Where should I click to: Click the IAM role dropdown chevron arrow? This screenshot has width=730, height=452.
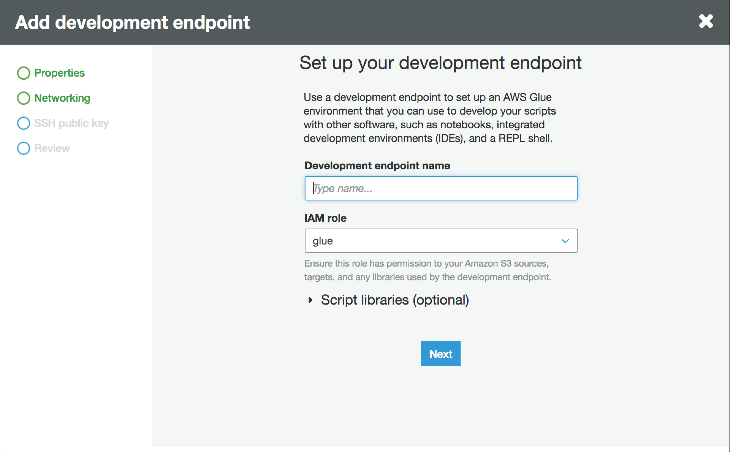[565, 241]
